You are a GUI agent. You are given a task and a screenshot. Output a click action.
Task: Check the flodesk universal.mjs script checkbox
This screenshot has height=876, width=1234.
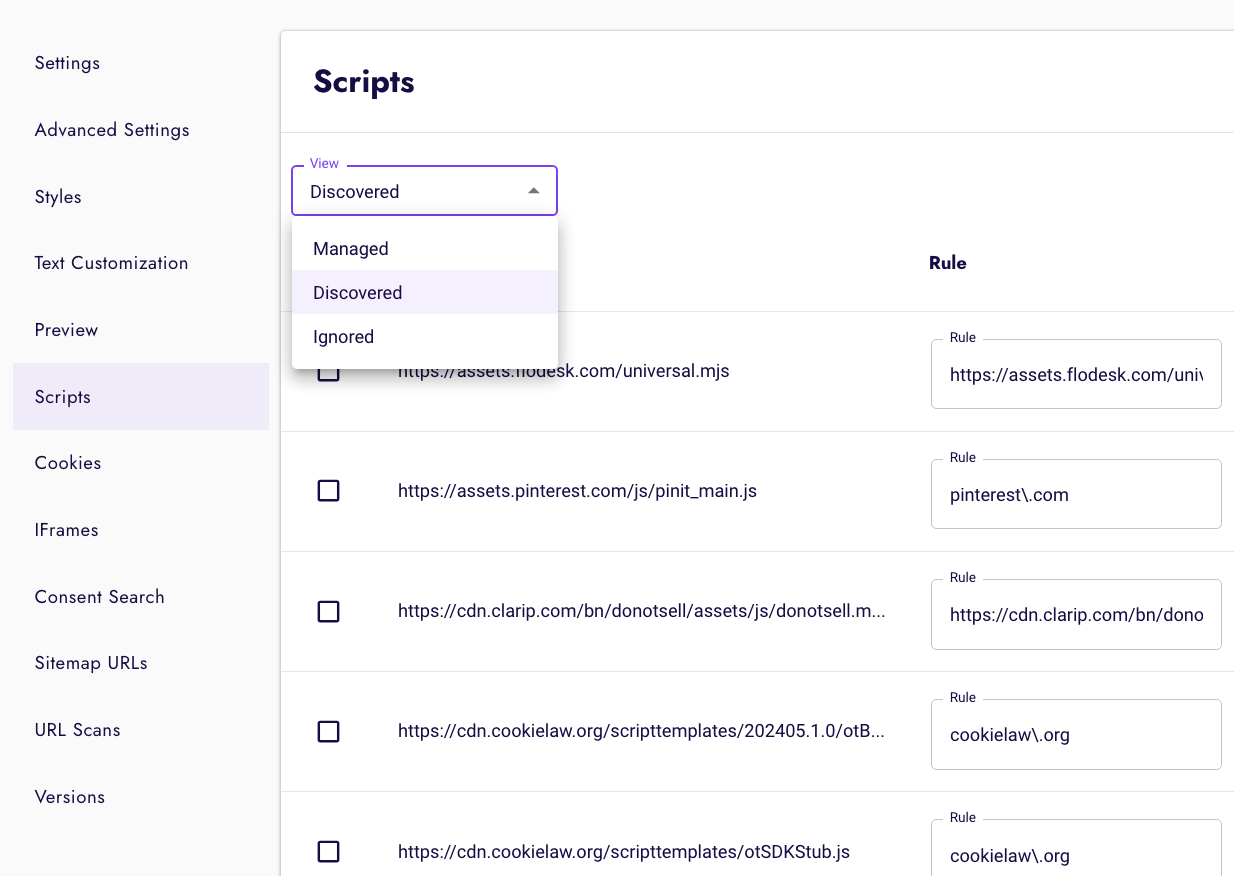pyautogui.click(x=328, y=371)
